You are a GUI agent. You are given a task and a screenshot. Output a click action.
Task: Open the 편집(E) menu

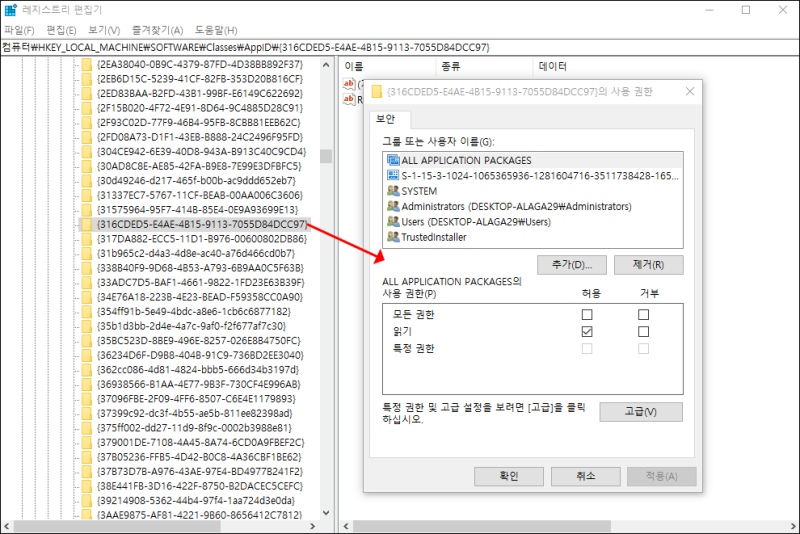tap(61, 31)
